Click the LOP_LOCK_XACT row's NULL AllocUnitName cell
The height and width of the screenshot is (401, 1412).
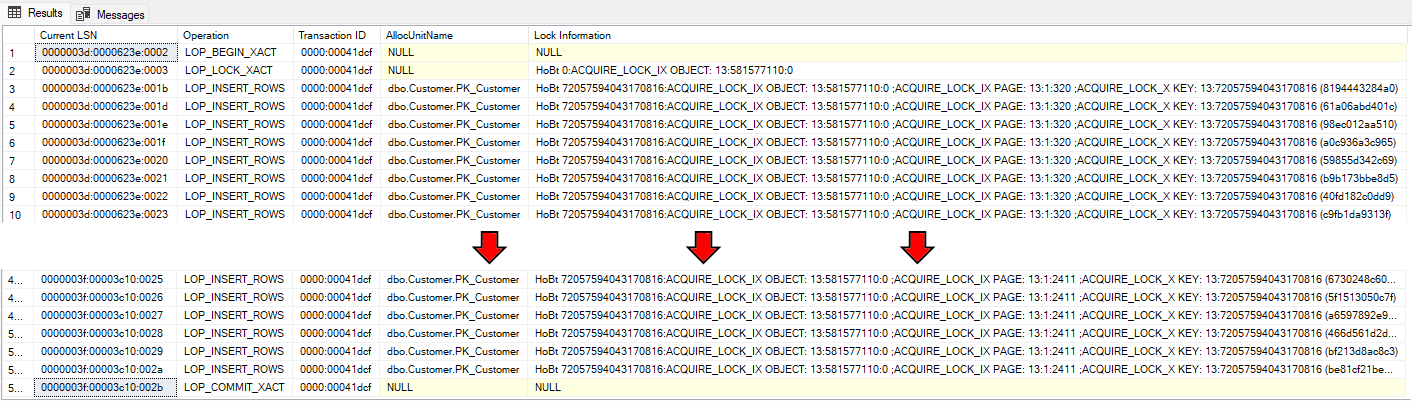456,71
